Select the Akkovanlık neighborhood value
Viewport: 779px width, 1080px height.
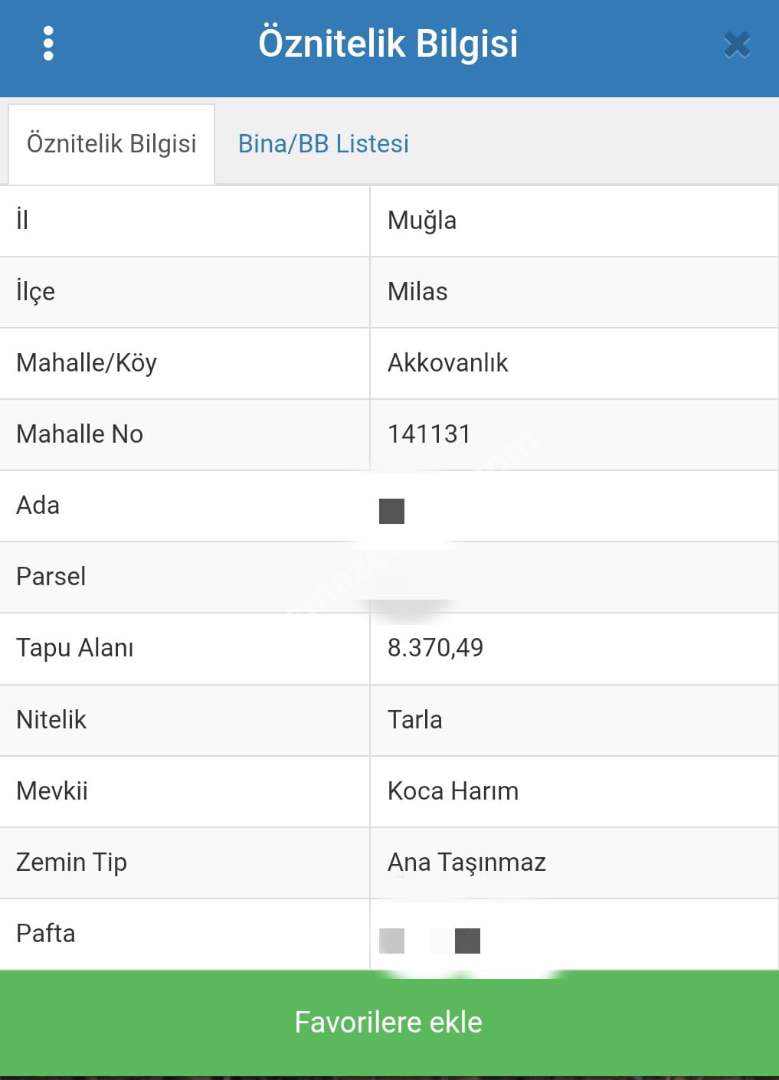(x=447, y=363)
